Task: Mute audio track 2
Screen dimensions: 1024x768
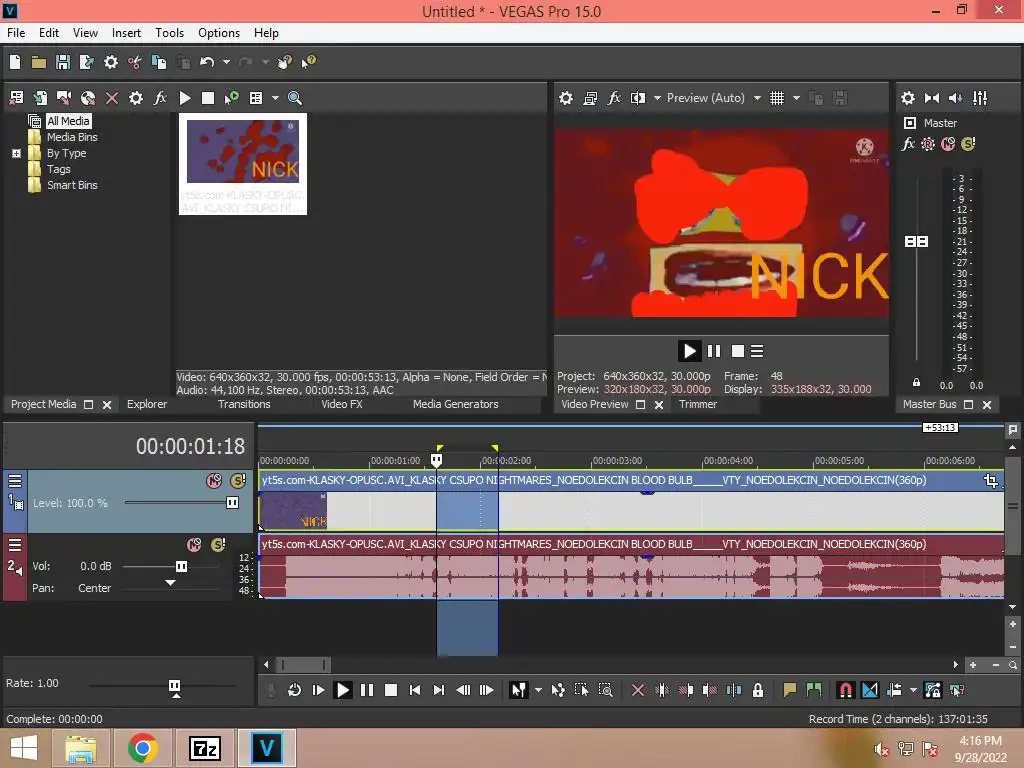Action: click(194, 545)
